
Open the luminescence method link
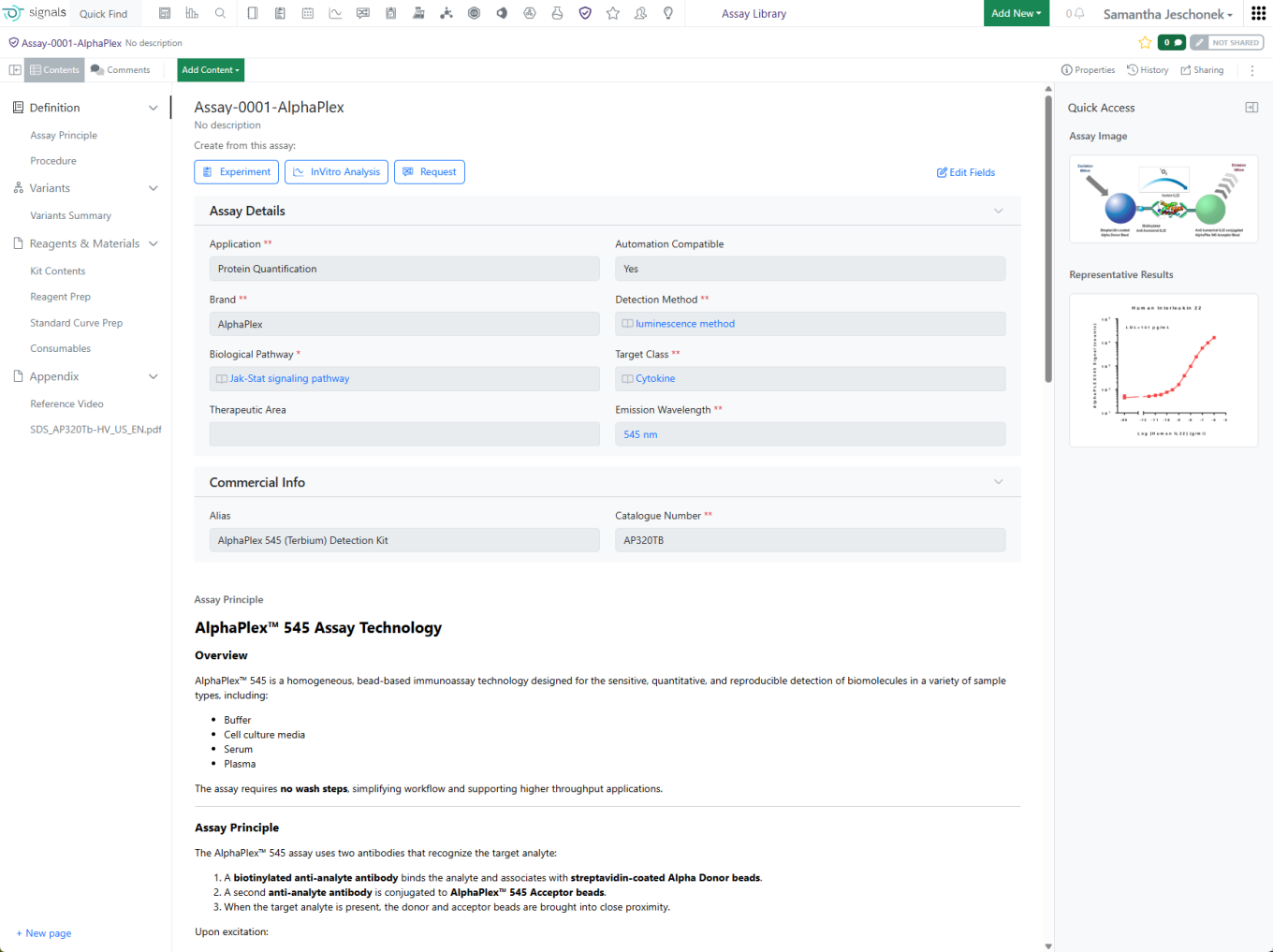[x=685, y=324]
